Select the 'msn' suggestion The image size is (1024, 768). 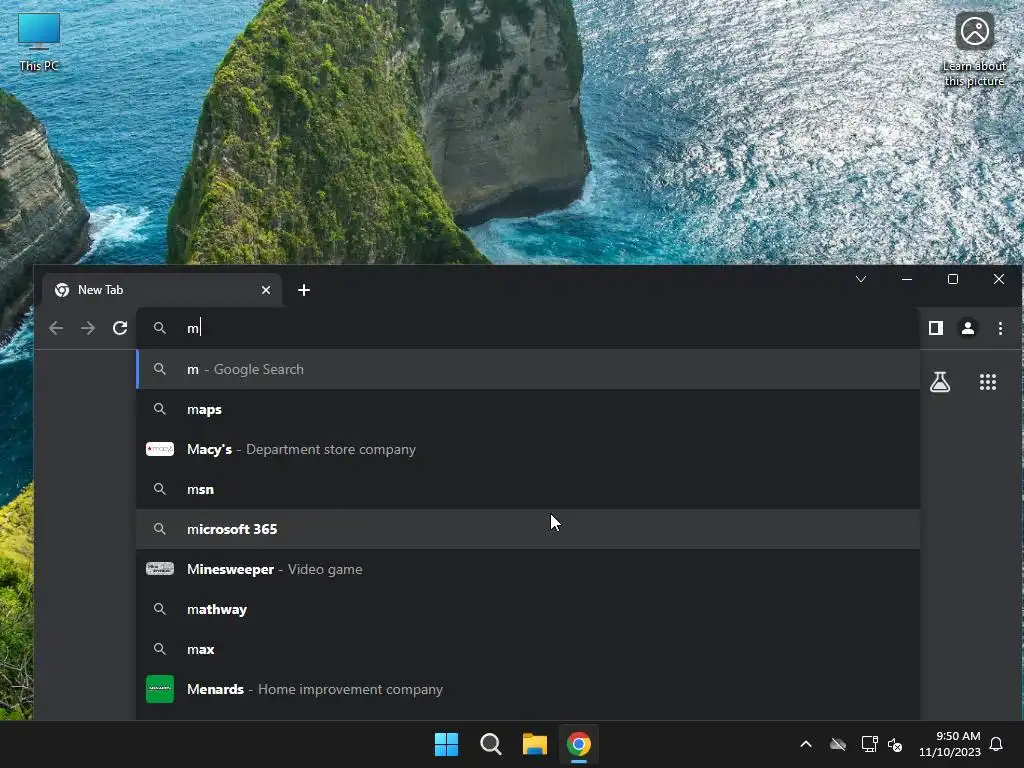[528, 489]
